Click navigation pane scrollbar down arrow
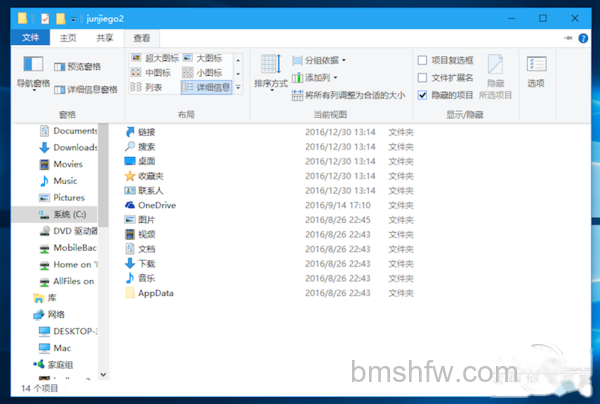The height and width of the screenshot is (404, 600). 103,375
